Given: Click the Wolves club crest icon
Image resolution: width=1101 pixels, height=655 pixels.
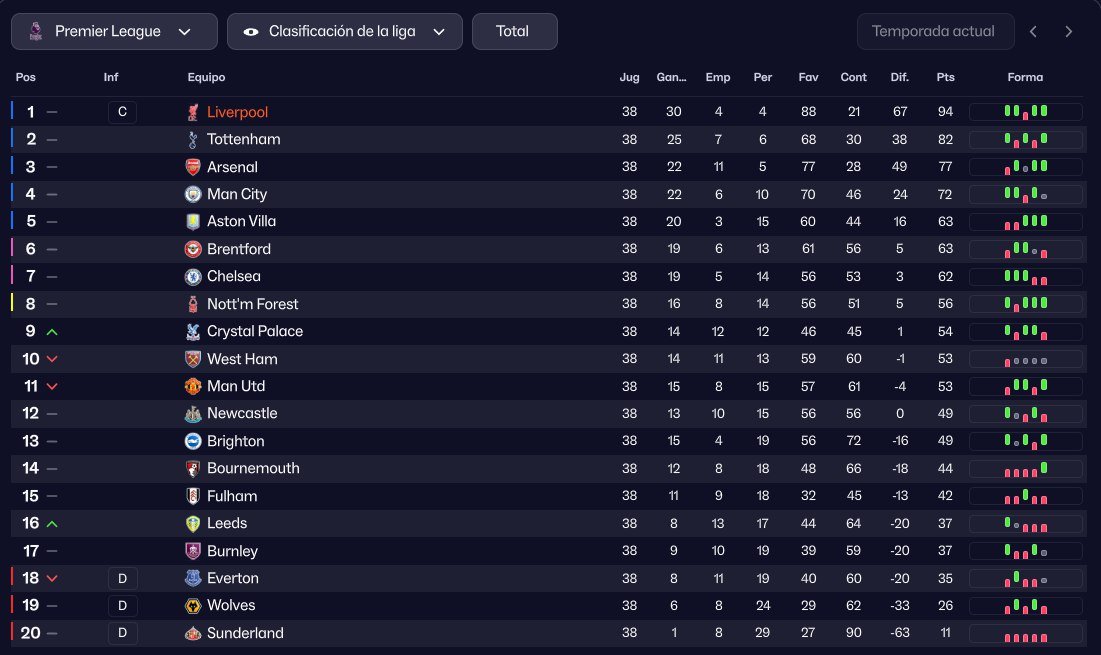Looking at the screenshot, I should (x=193, y=605).
